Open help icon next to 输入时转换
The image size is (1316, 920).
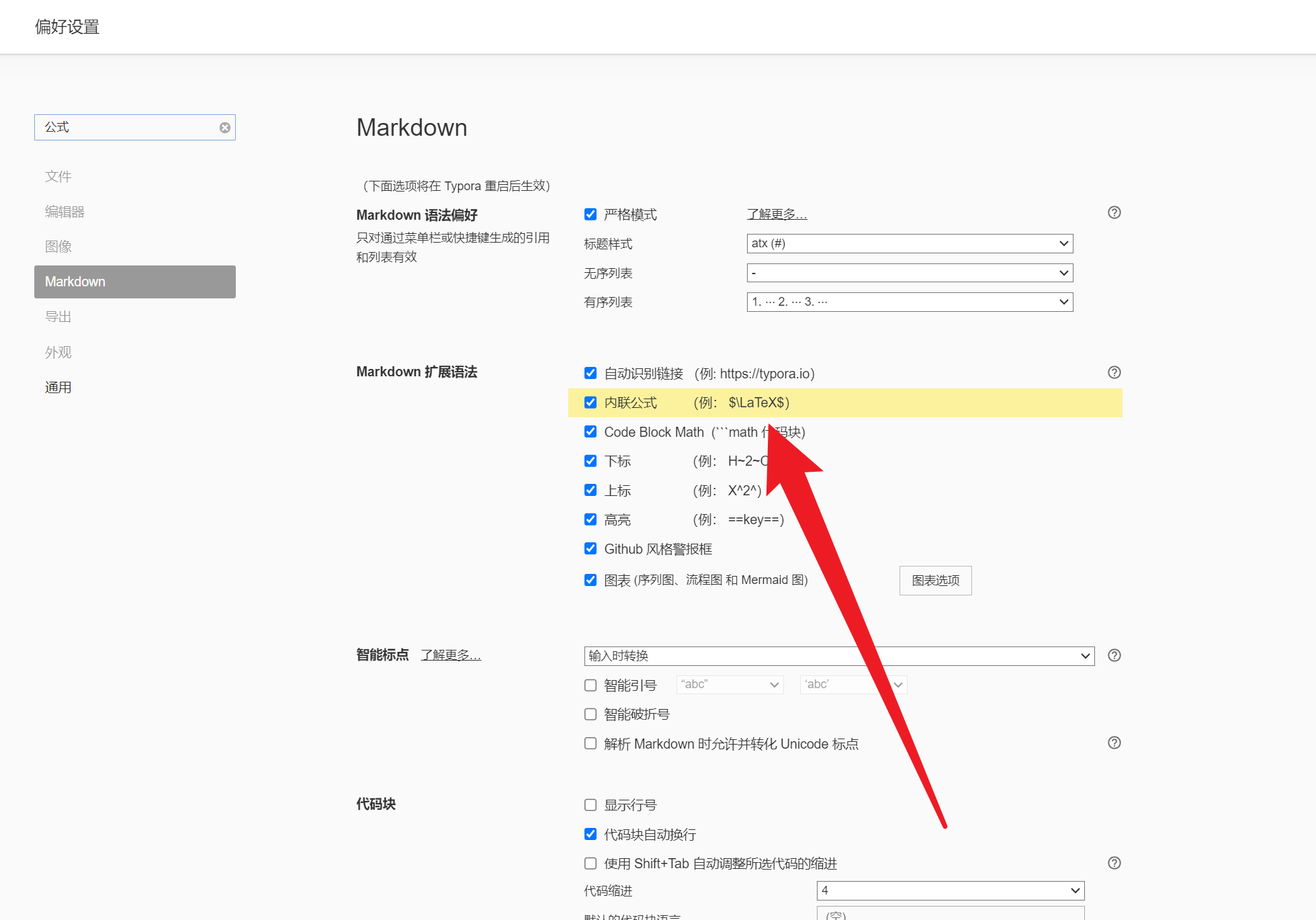click(1114, 655)
